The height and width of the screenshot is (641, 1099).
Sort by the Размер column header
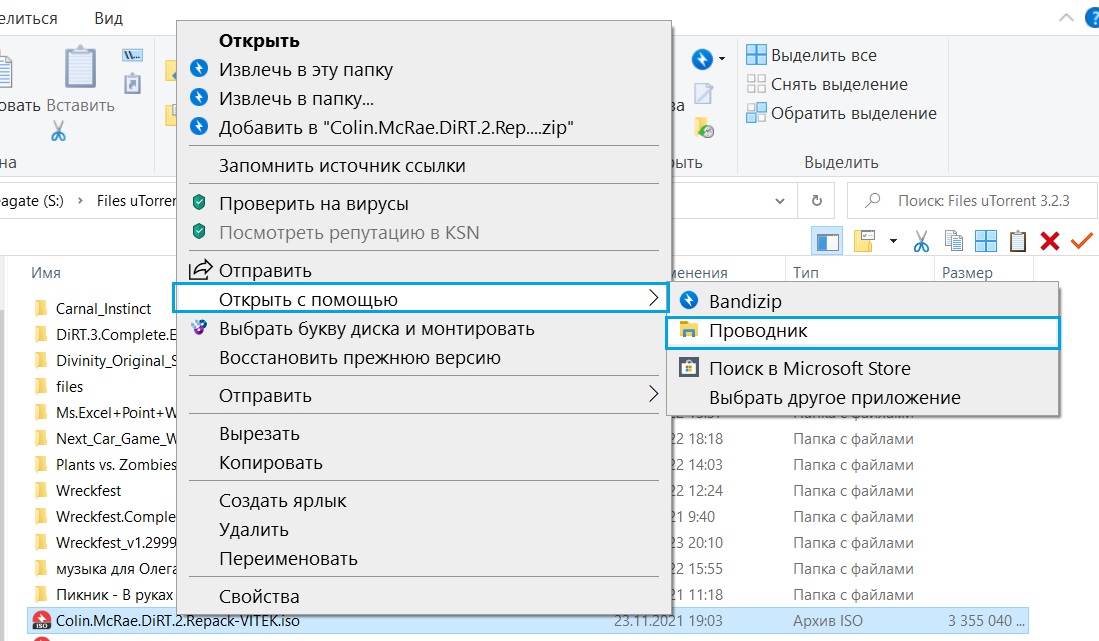tap(967, 273)
